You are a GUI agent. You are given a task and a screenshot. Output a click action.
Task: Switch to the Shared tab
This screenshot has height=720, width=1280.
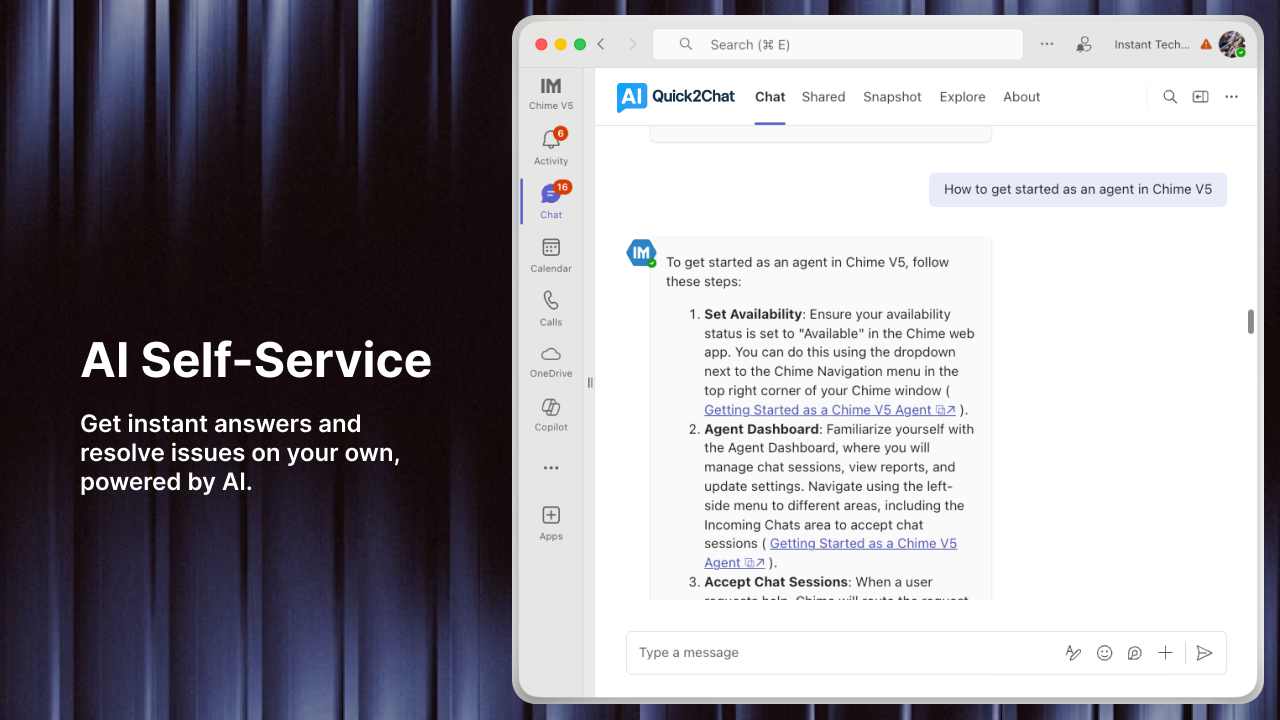(823, 97)
